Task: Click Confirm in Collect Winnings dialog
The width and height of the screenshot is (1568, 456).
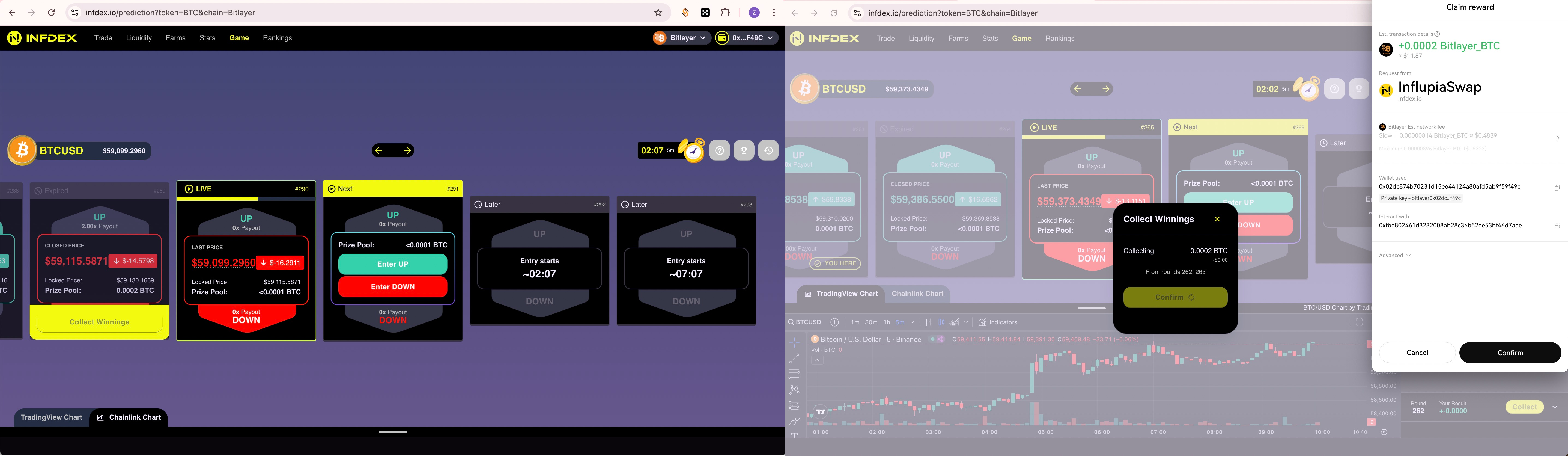Action: (x=1175, y=298)
